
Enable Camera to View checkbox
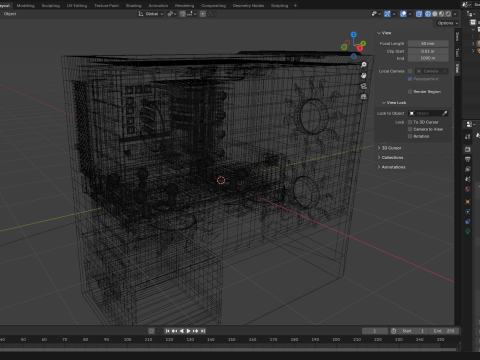point(410,129)
